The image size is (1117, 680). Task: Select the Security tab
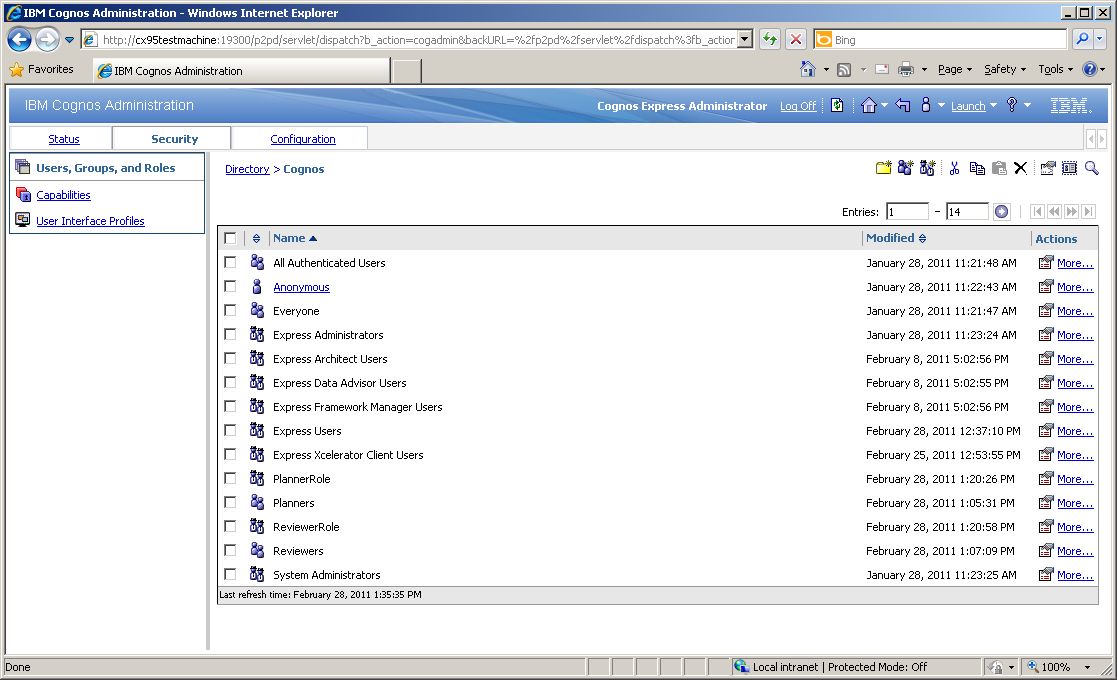[174, 139]
